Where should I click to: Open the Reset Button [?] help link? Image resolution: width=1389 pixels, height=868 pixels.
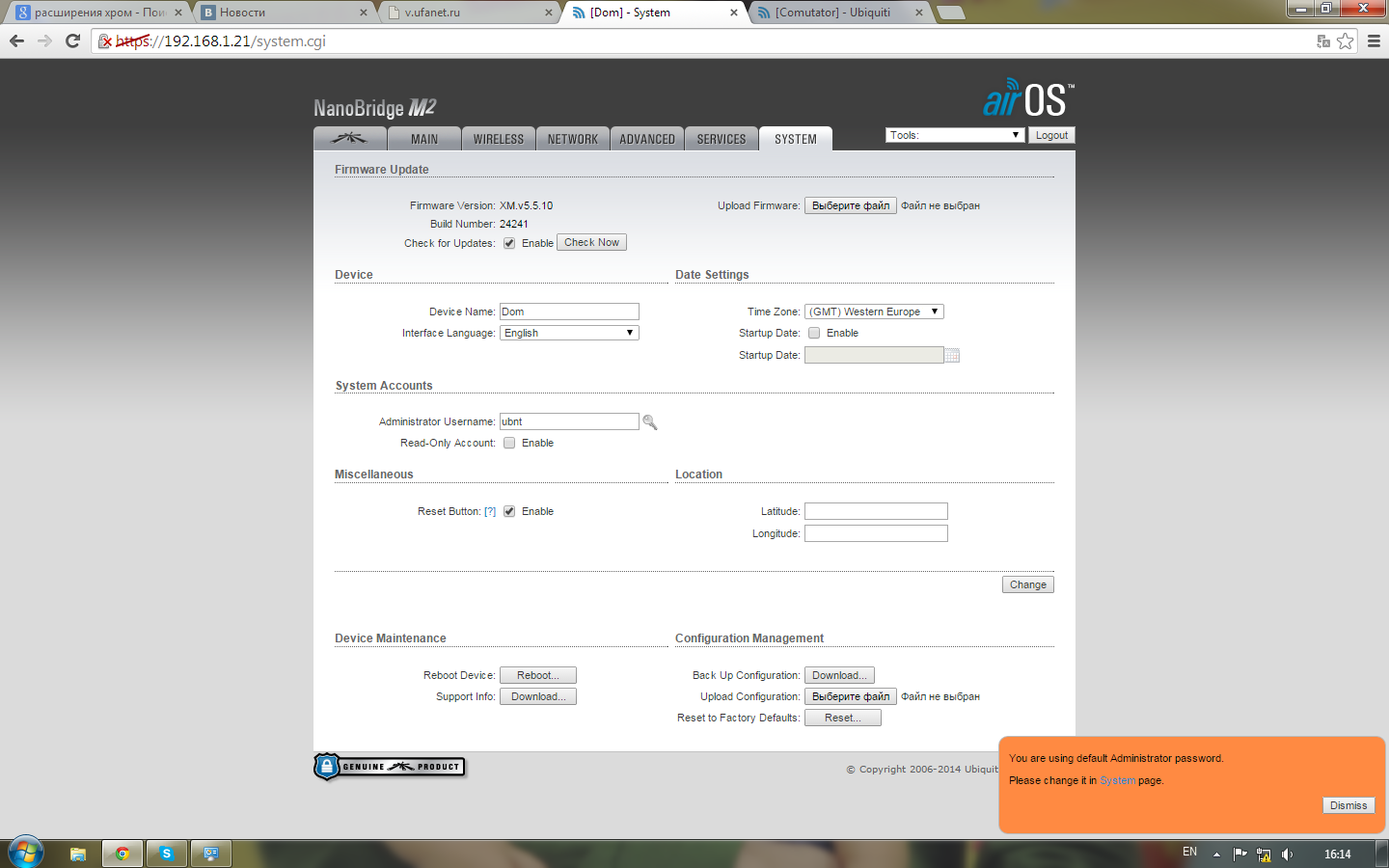tap(490, 511)
